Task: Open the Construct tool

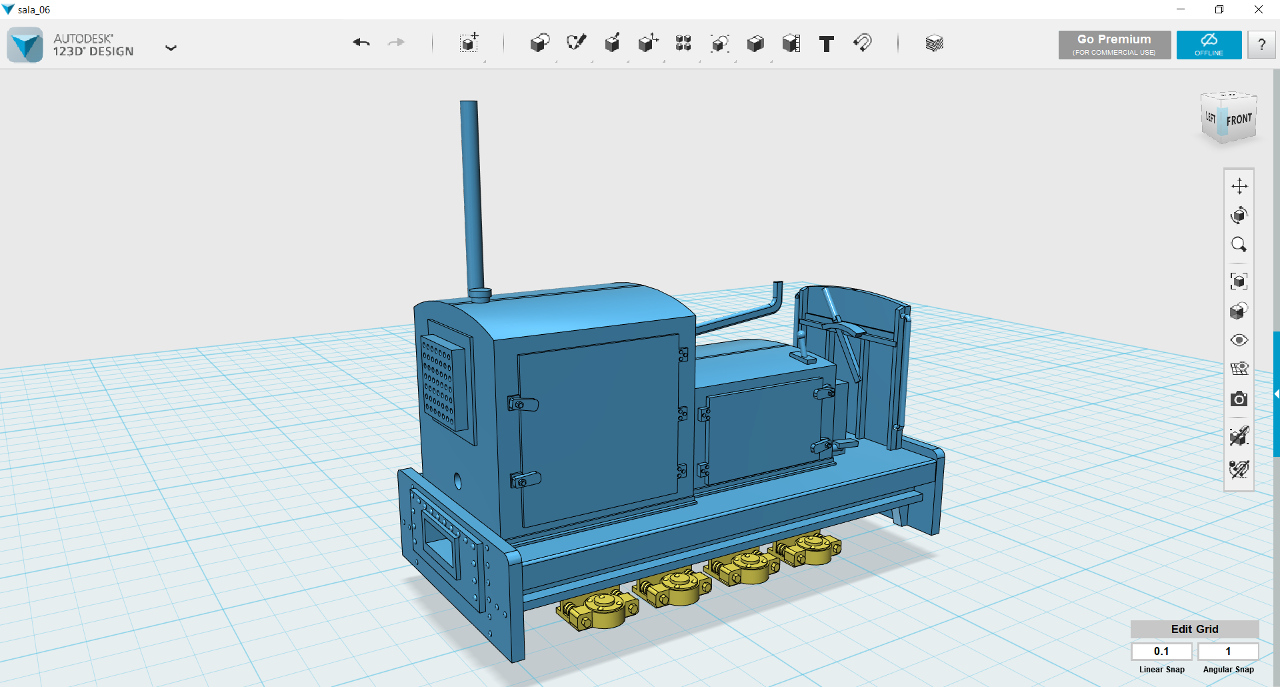Action: click(612, 43)
